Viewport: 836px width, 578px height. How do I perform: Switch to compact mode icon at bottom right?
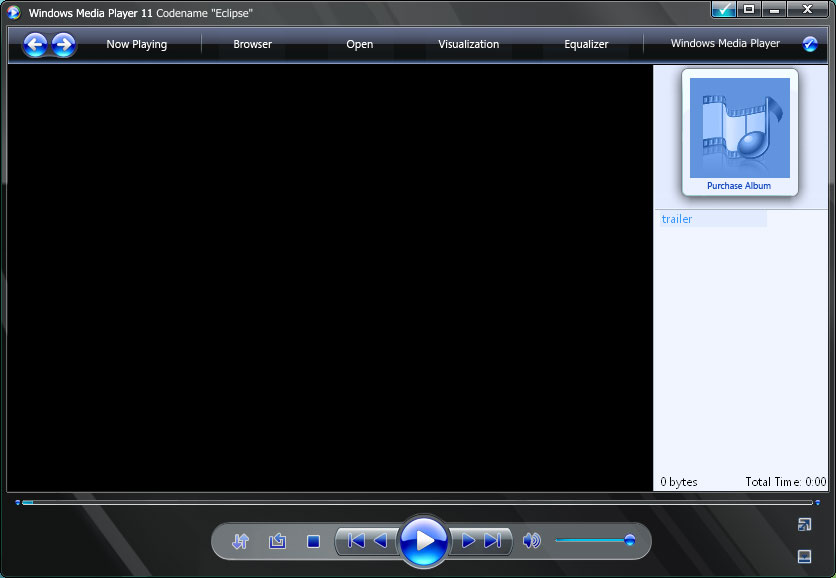(x=804, y=524)
